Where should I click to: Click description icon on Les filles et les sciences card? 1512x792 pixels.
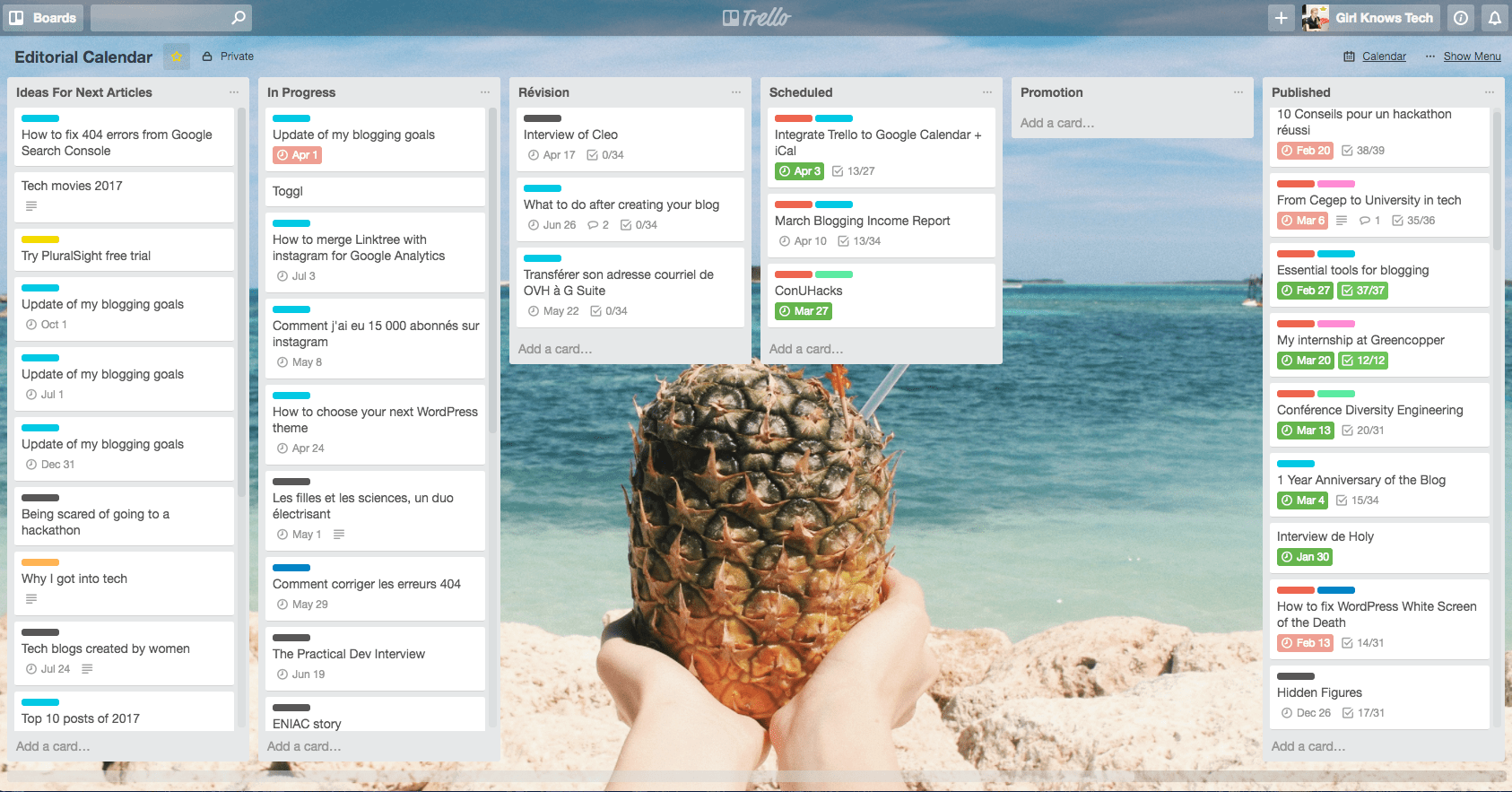click(339, 535)
